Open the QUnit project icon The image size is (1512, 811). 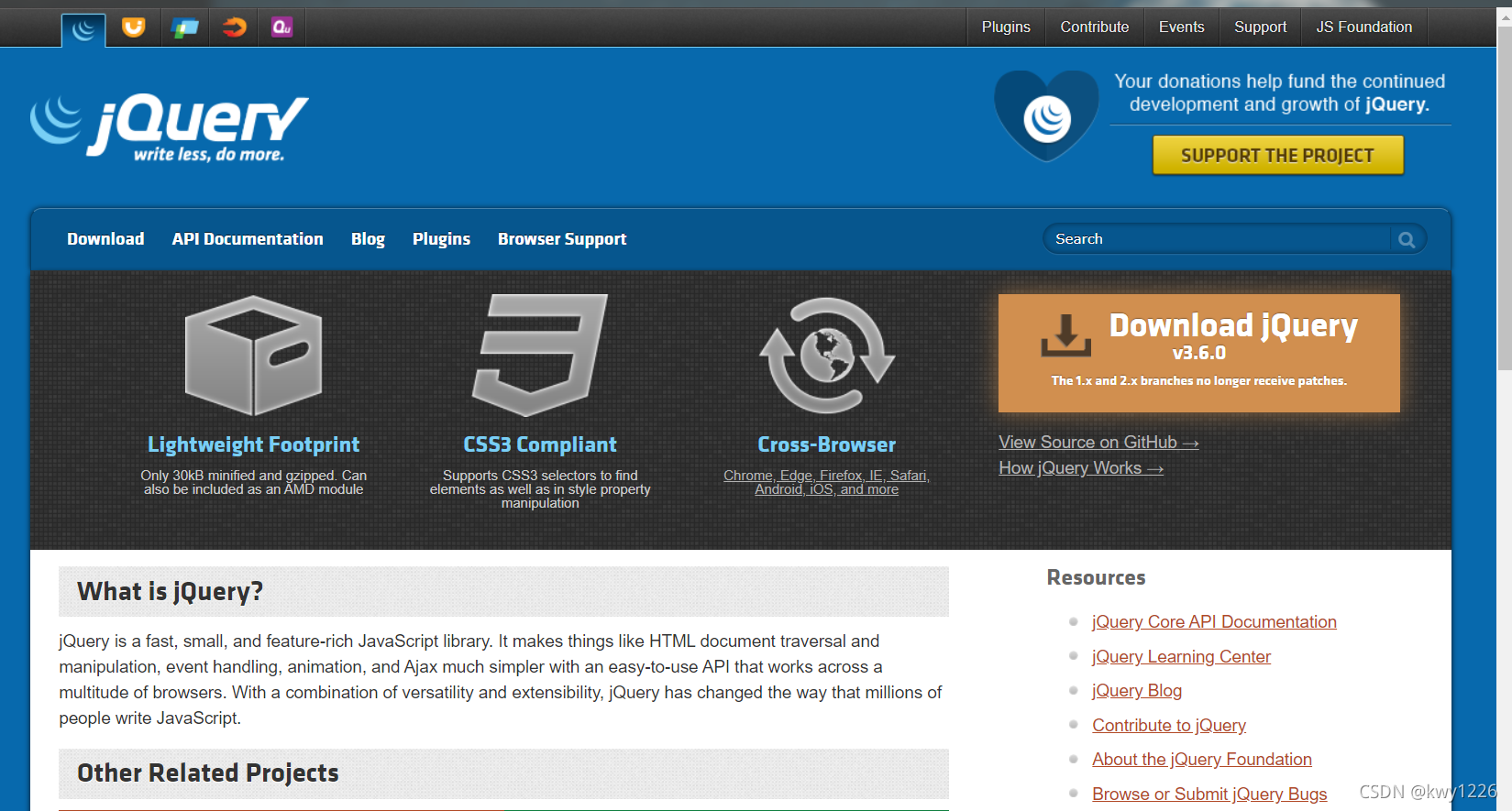point(282,27)
